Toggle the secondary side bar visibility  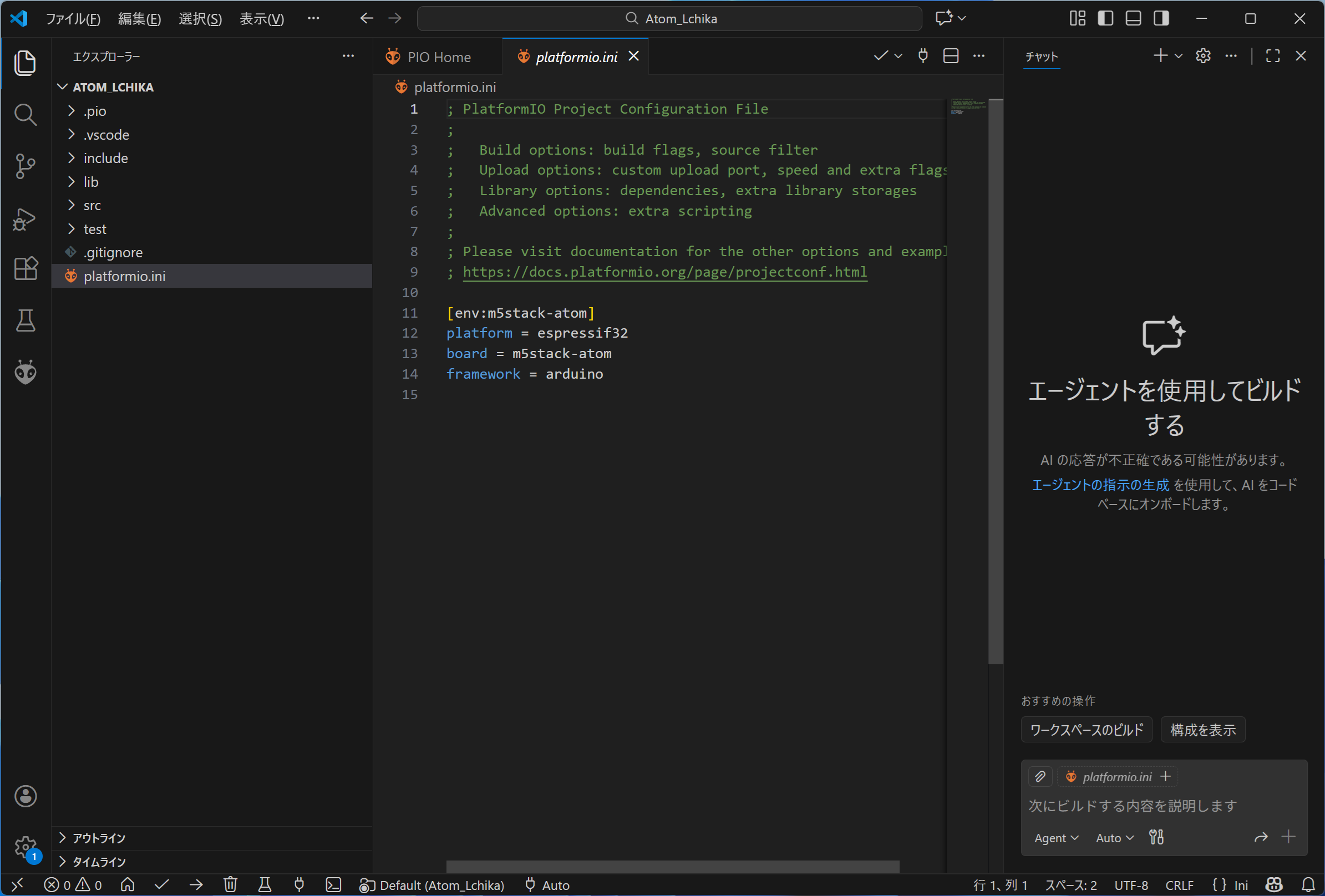pos(1161,18)
